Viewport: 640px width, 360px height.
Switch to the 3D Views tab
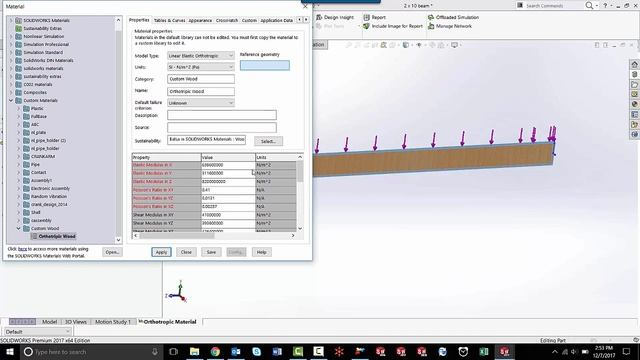[76, 322]
